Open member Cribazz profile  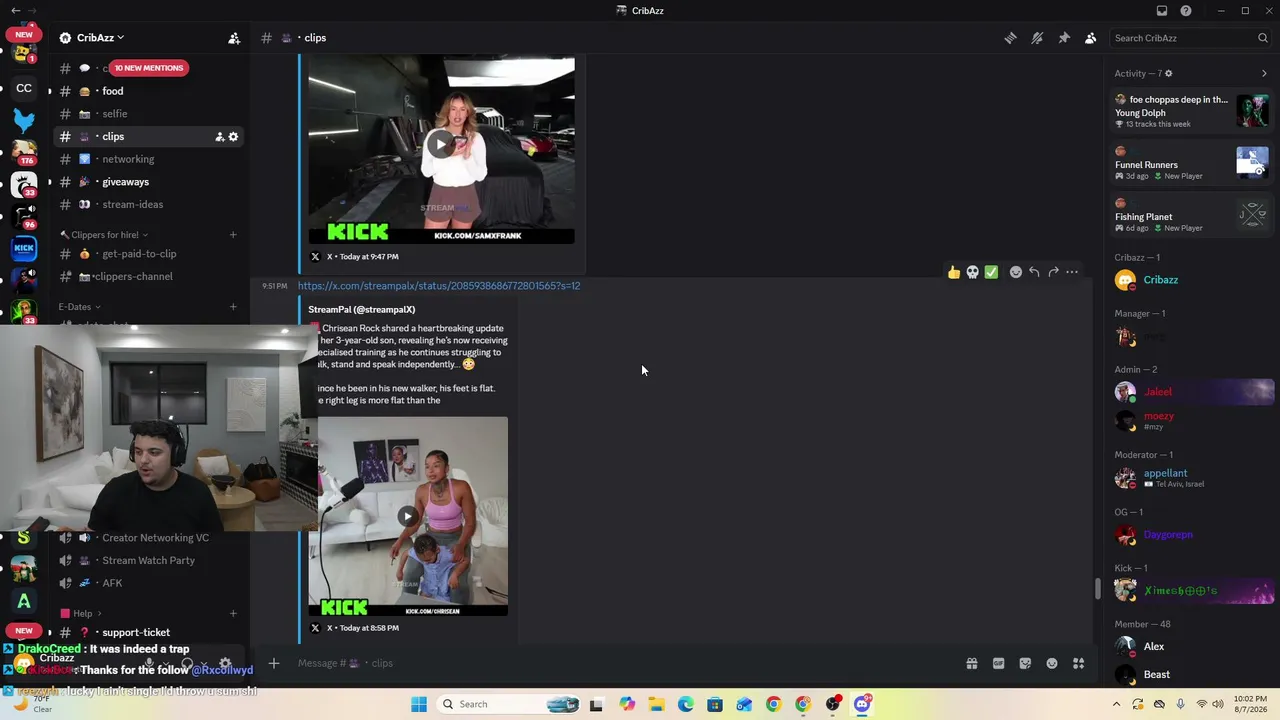[1192, 280]
